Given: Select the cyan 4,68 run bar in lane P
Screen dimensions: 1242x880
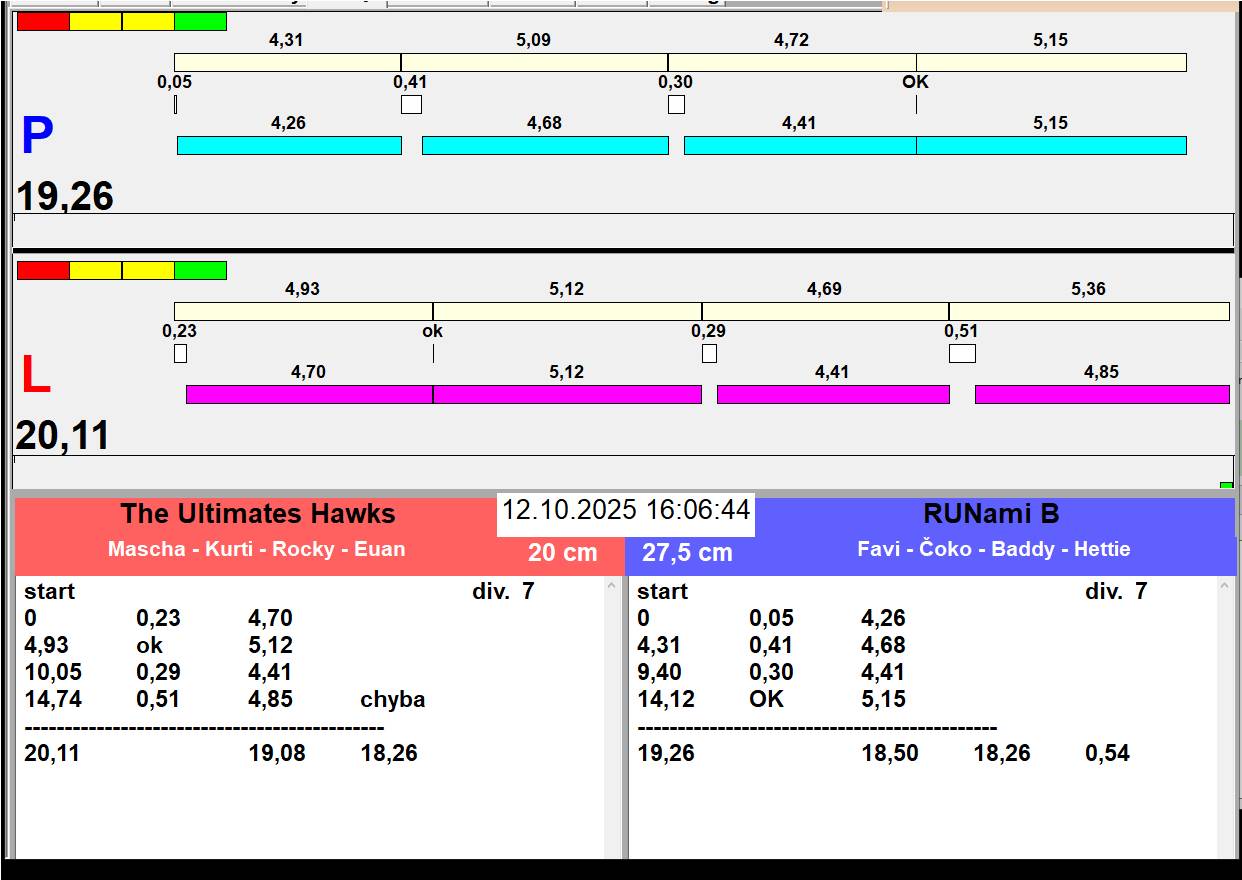Looking at the screenshot, I should tap(545, 145).
